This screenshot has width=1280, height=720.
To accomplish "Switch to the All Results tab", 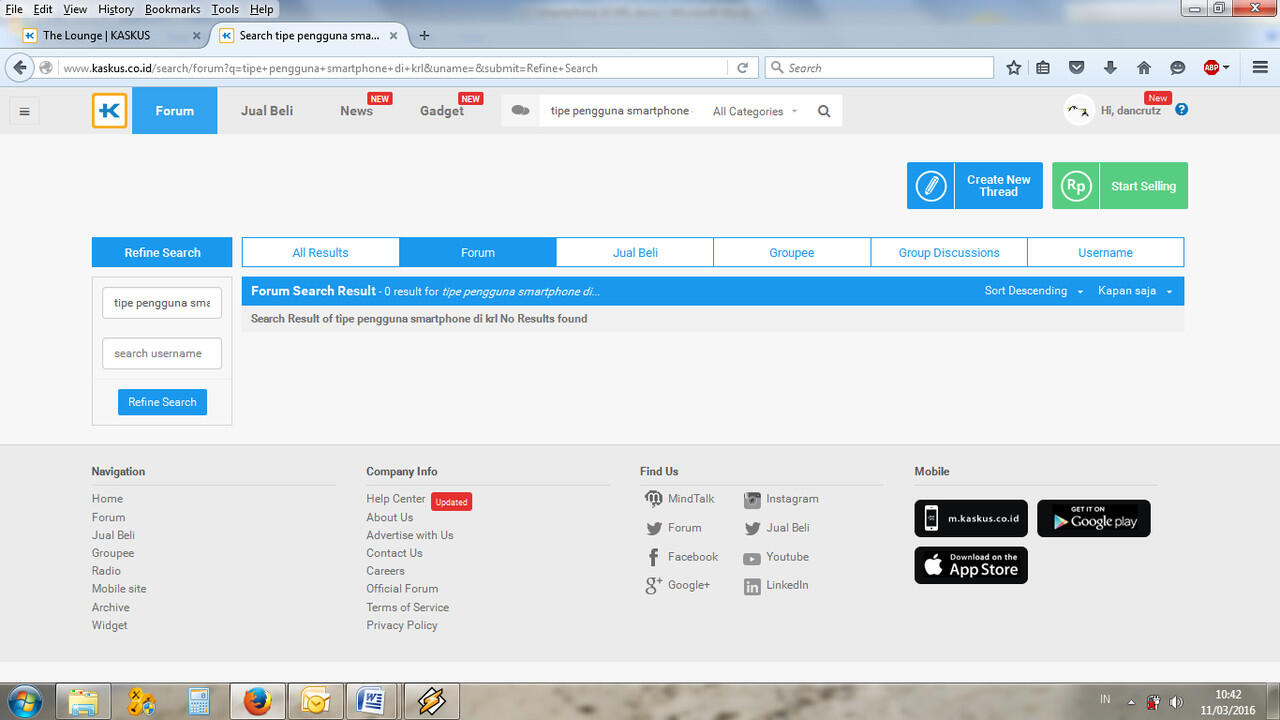I will (x=320, y=252).
